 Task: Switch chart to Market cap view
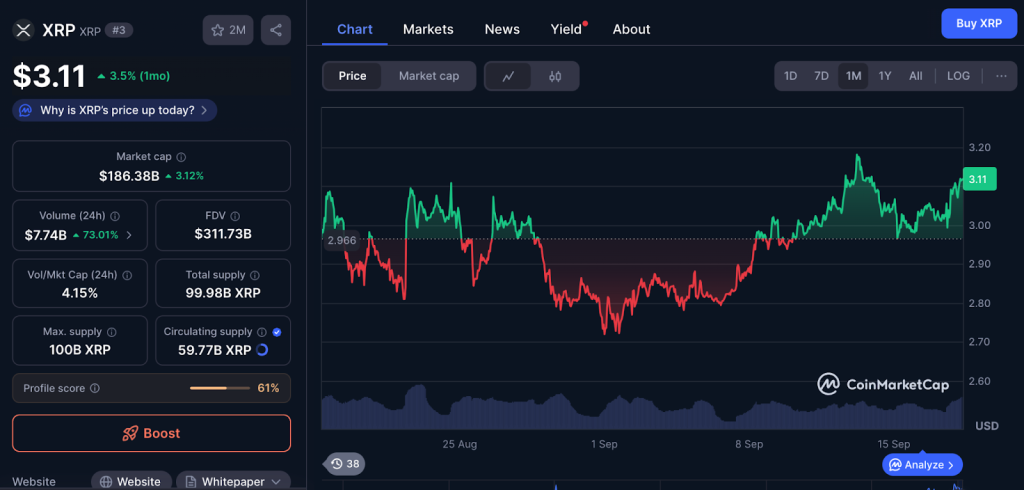[429, 76]
